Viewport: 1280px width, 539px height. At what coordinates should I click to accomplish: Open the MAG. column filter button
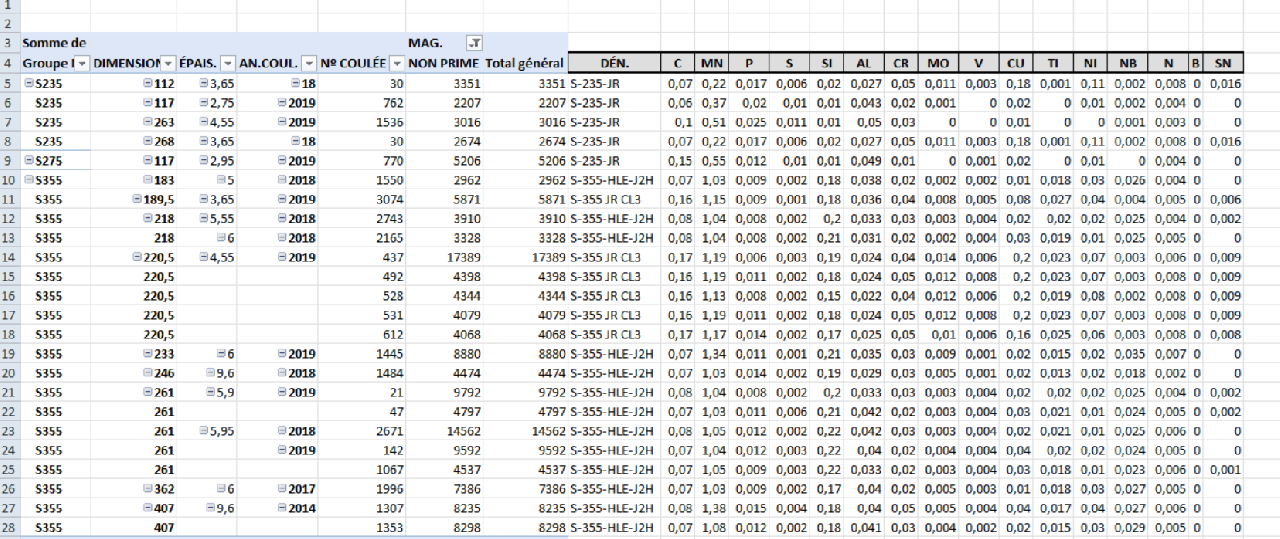(x=474, y=43)
